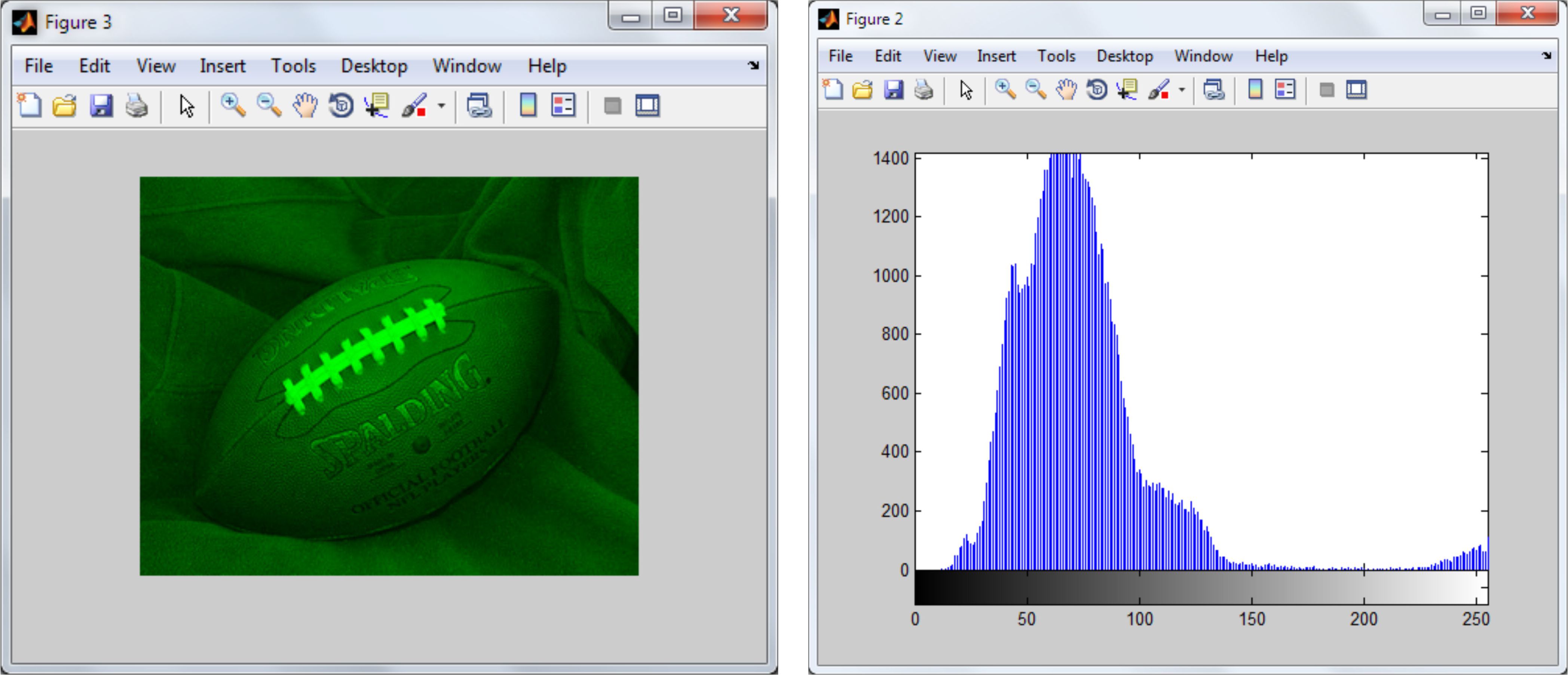Click Link Plot icon in Figure 3
This screenshot has height=675, width=1568.
pyautogui.click(x=479, y=106)
